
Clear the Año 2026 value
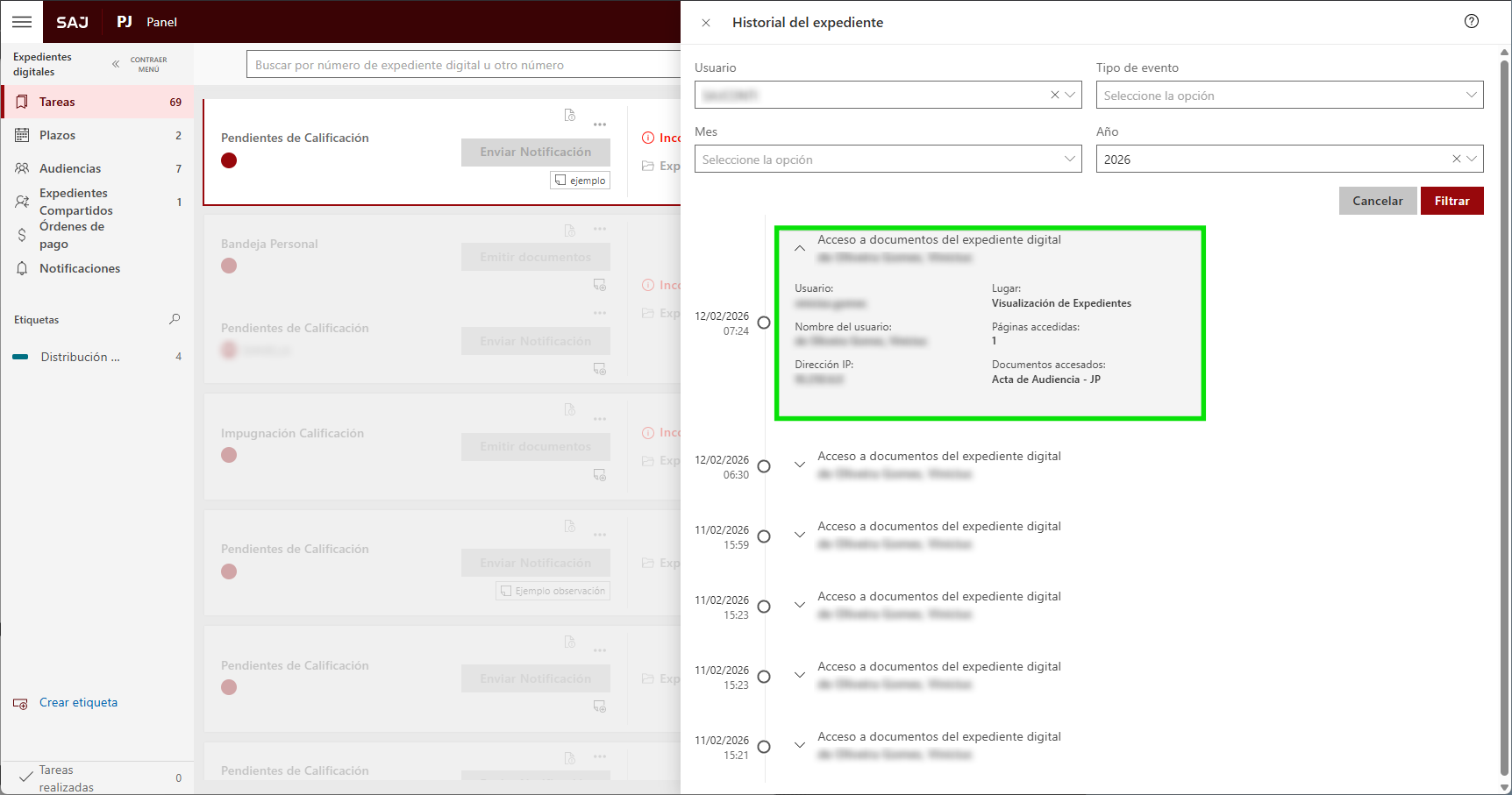click(x=1456, y=159)
